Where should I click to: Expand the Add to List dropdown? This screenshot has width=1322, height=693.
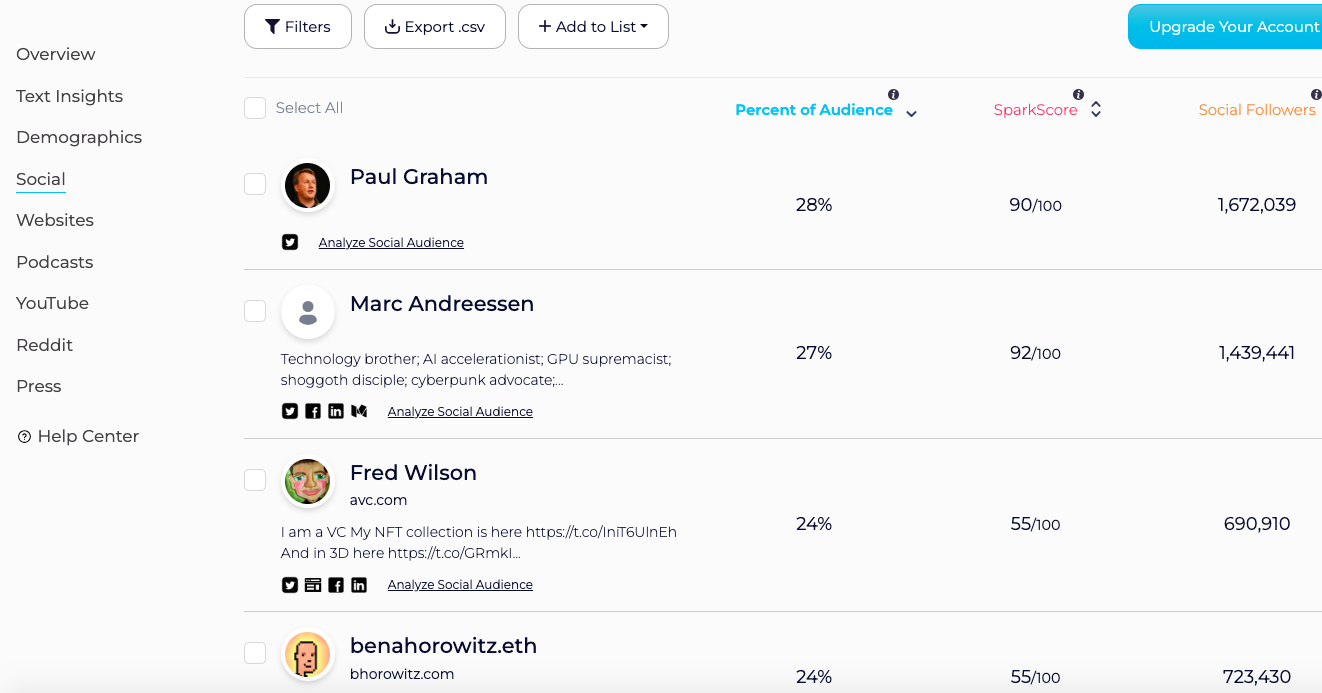pos(593,27)
